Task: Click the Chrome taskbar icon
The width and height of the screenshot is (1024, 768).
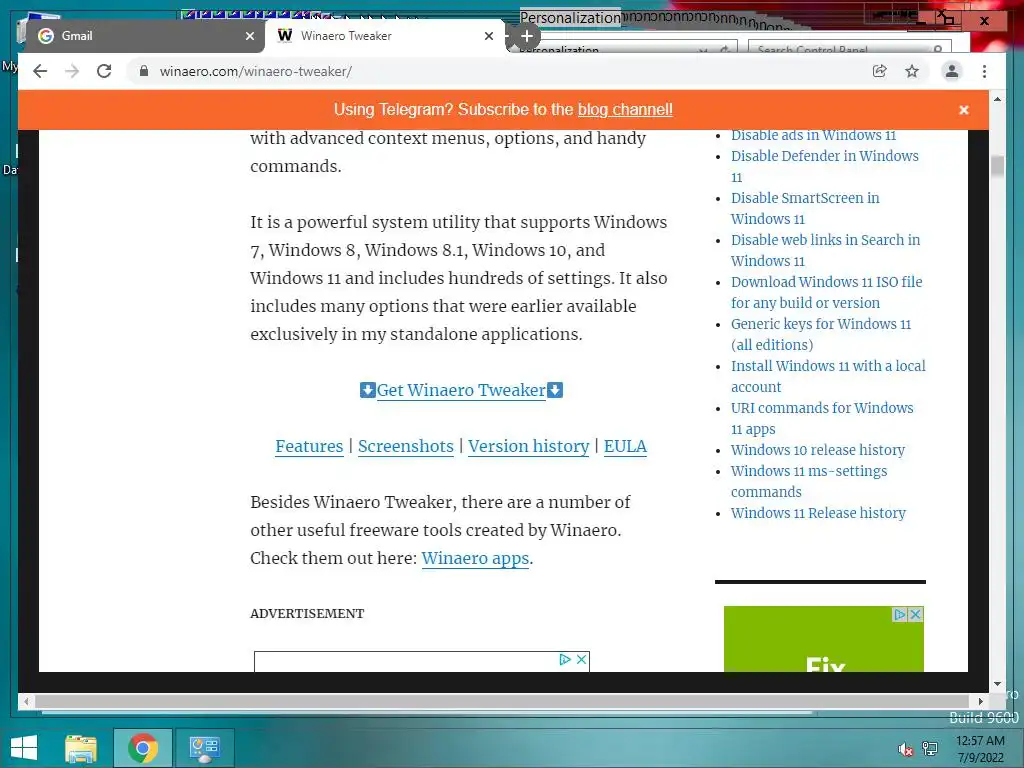Action: 143,748
